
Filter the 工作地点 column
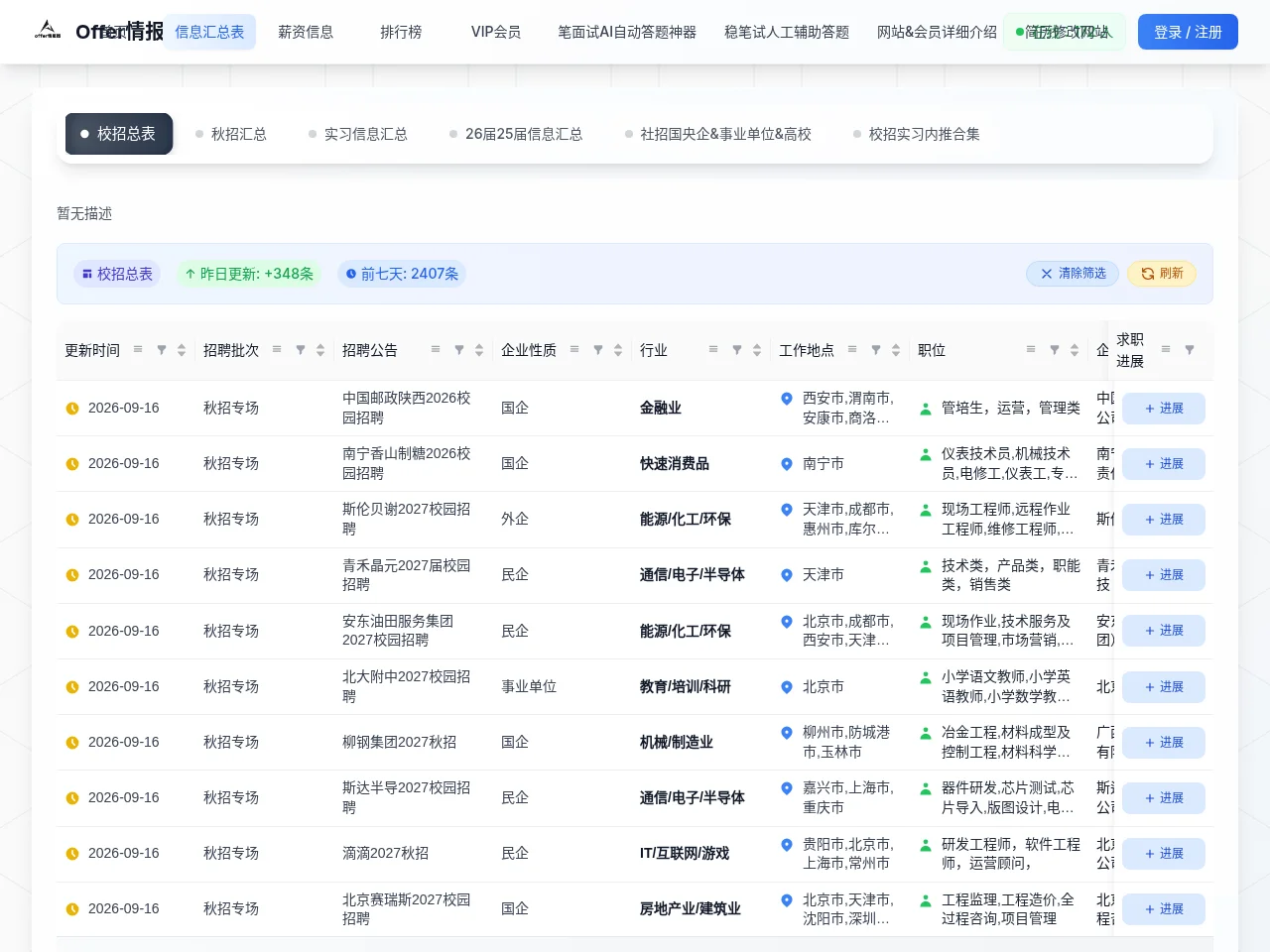pos(876,350)
